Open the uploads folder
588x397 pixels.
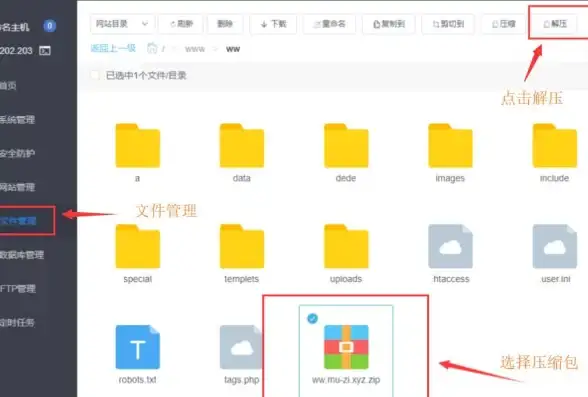coord(346,246)
